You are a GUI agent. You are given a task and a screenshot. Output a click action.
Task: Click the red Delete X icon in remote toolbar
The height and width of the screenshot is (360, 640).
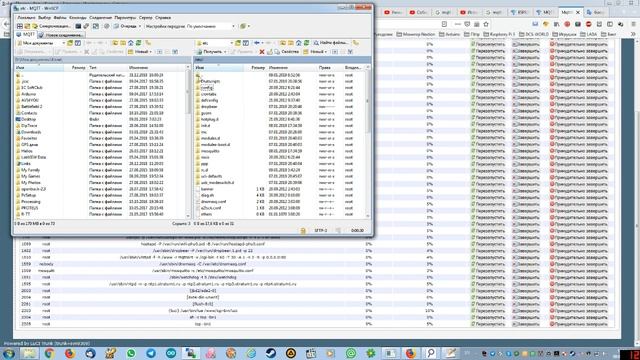pos(262,52)
